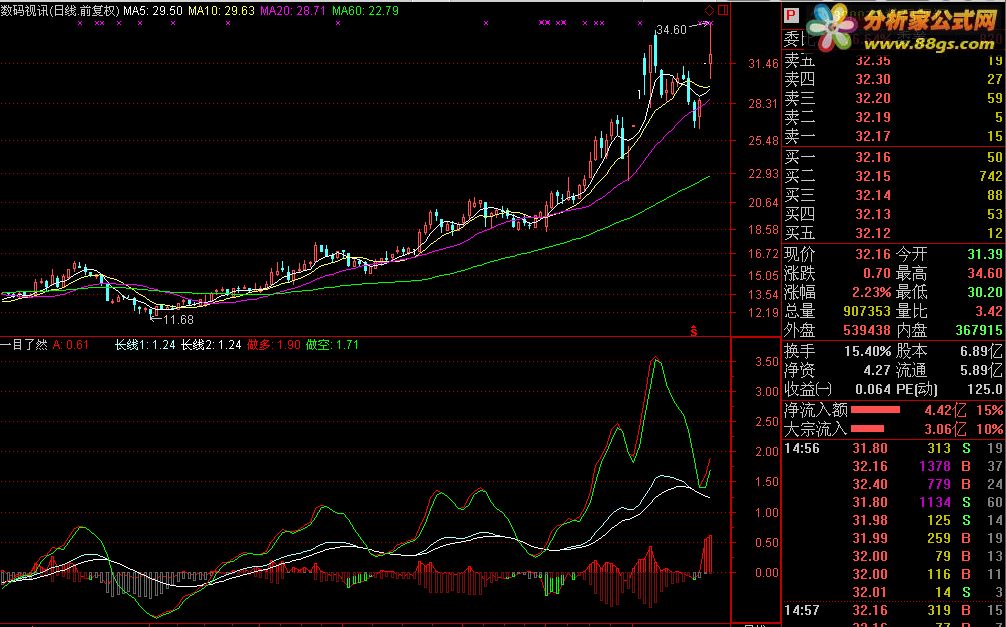Click the 31.46 price axis label
The image size is (1006, 627).
763,64
